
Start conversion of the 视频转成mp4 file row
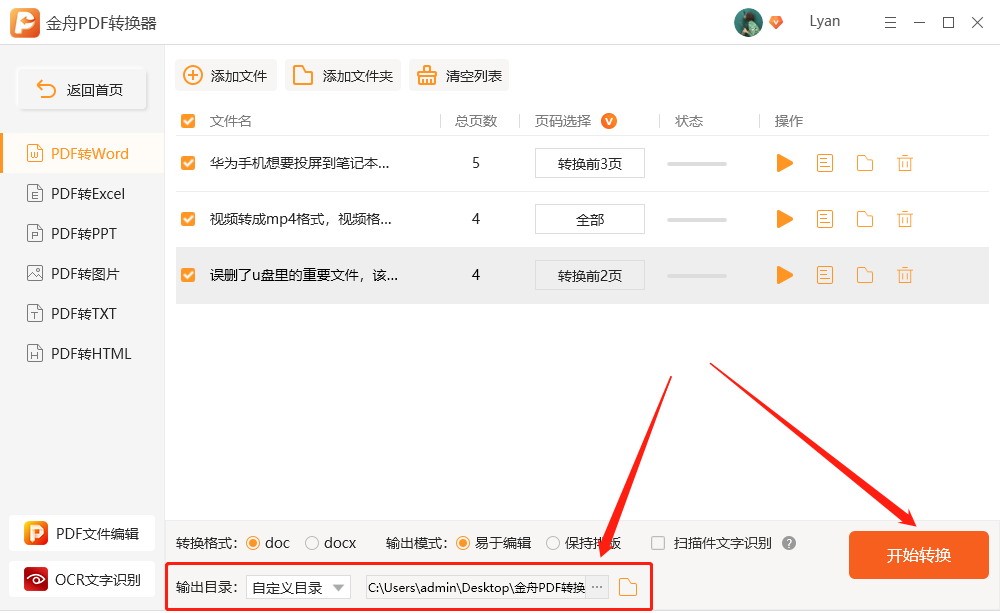784,219
